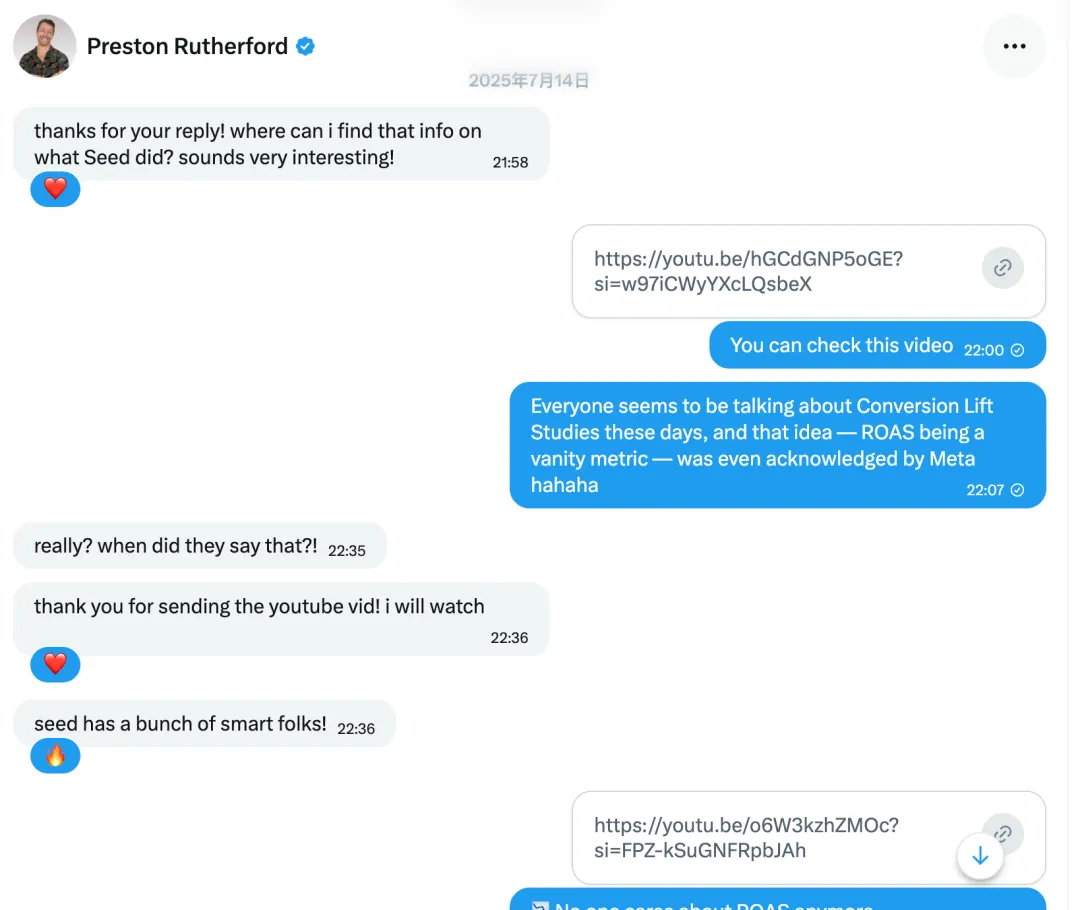
Task: Click Preston Rutherford's profile avatar
Action: 45,46
